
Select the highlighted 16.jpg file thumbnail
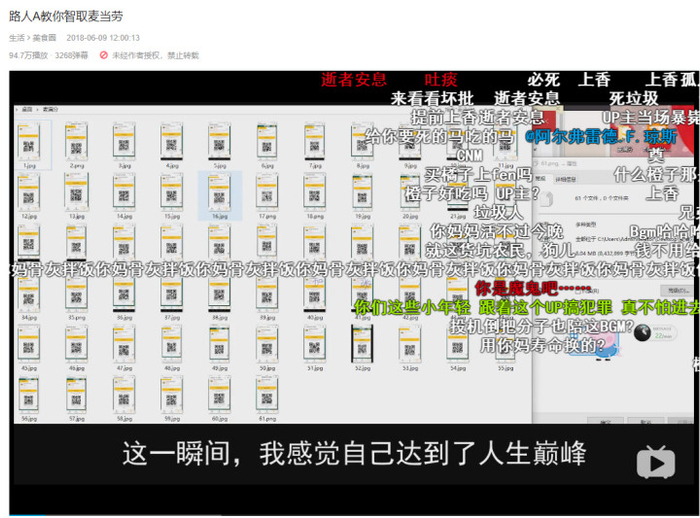point(220,195)
